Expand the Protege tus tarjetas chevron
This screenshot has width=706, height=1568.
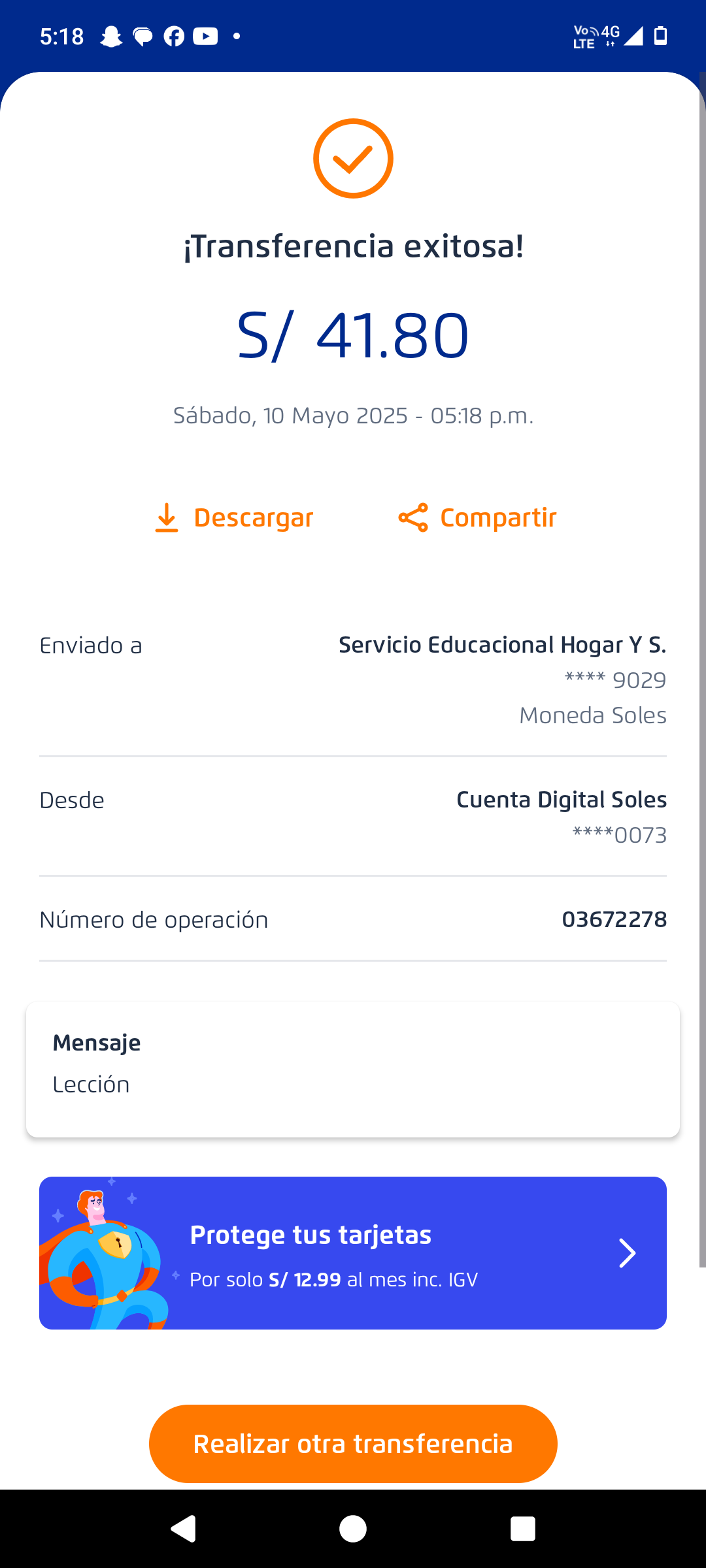[627, 1253]
